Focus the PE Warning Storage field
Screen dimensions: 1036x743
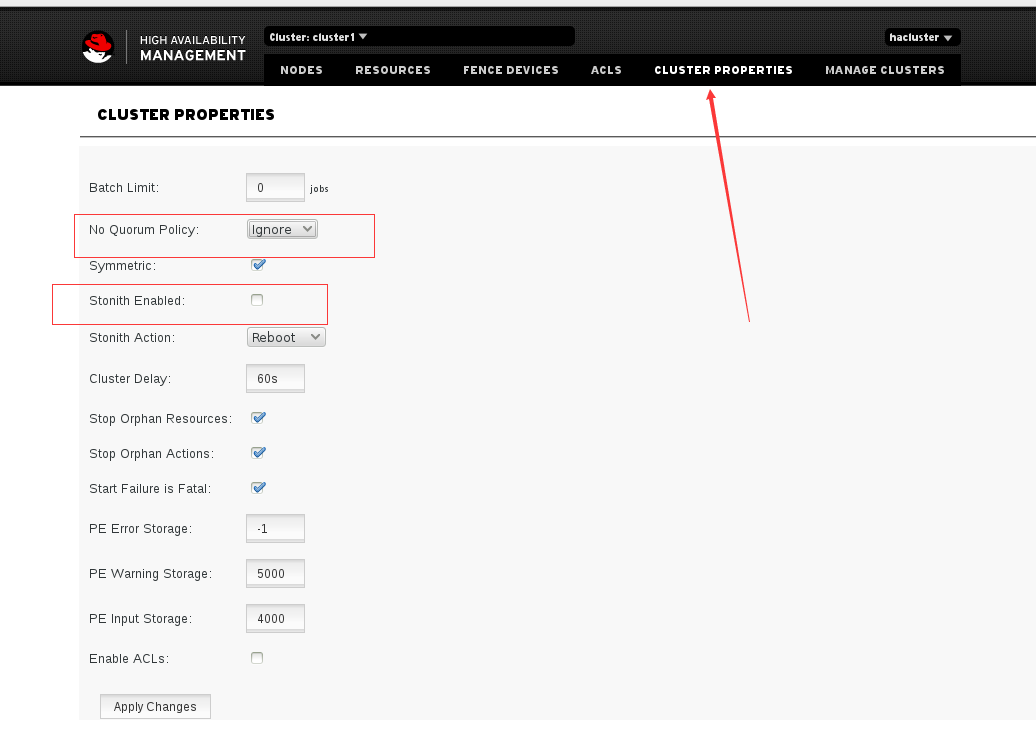276,573
